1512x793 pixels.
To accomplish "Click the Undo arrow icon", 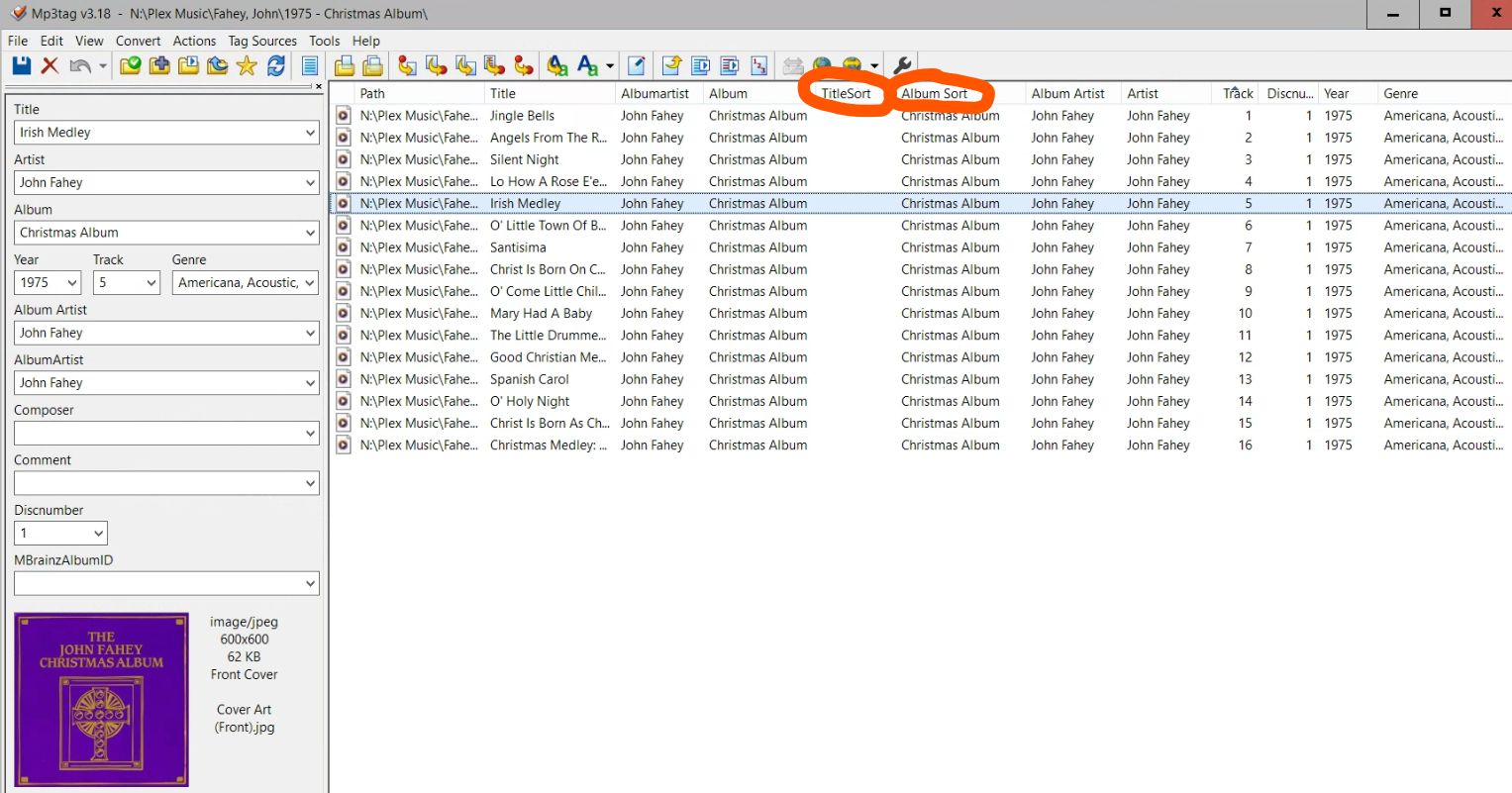I will (79, 65).
